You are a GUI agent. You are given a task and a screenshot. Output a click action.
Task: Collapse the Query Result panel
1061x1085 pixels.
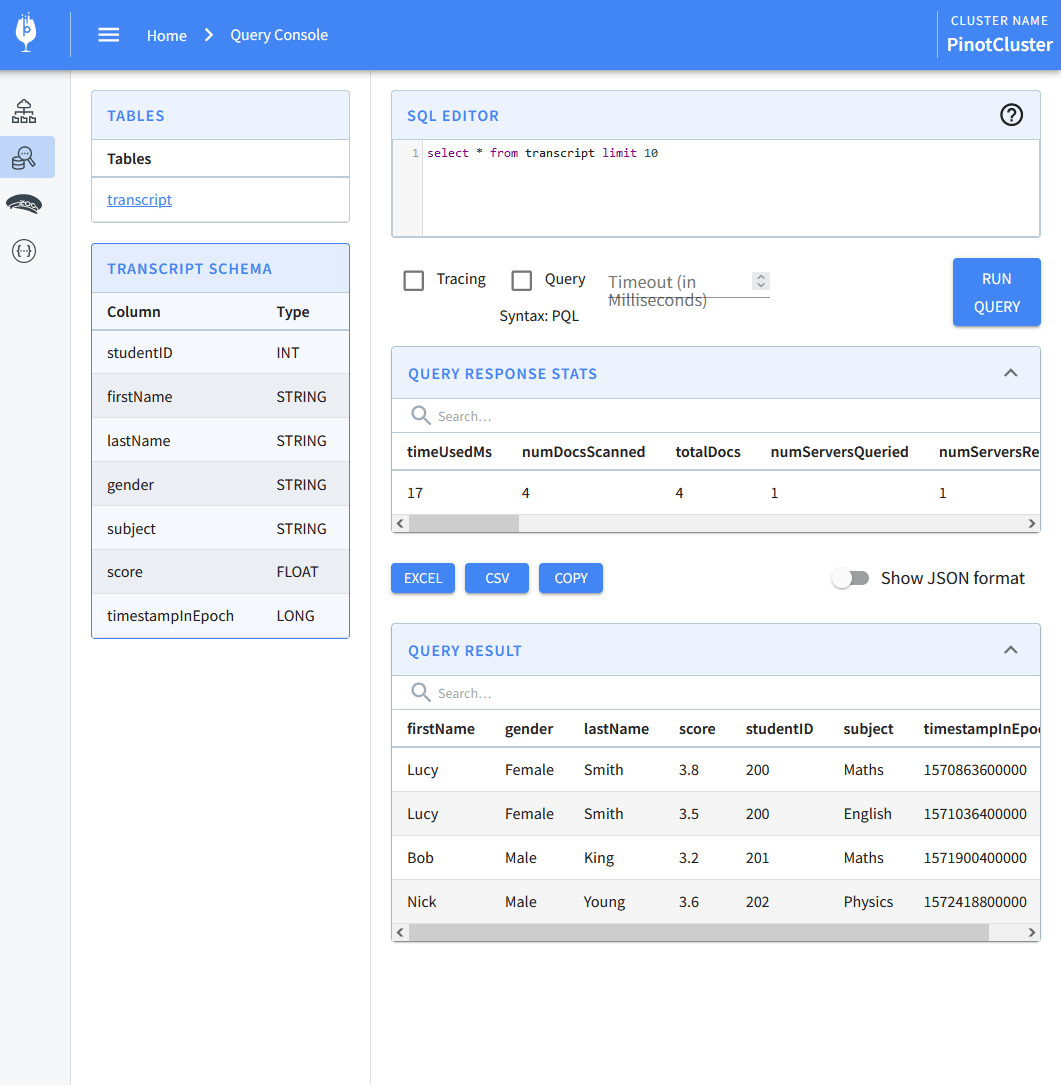tap(1010, 650)
